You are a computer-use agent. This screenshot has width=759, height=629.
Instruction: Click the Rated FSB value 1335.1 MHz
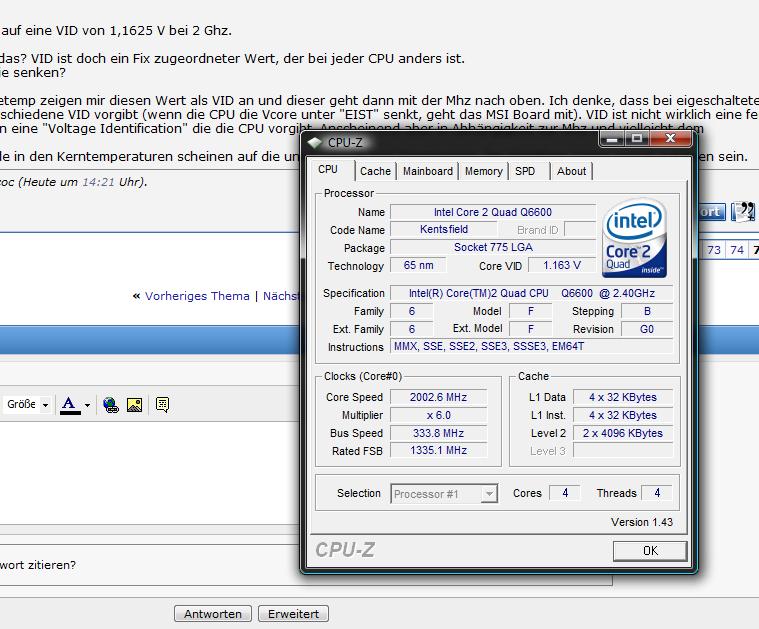(439, 451)
